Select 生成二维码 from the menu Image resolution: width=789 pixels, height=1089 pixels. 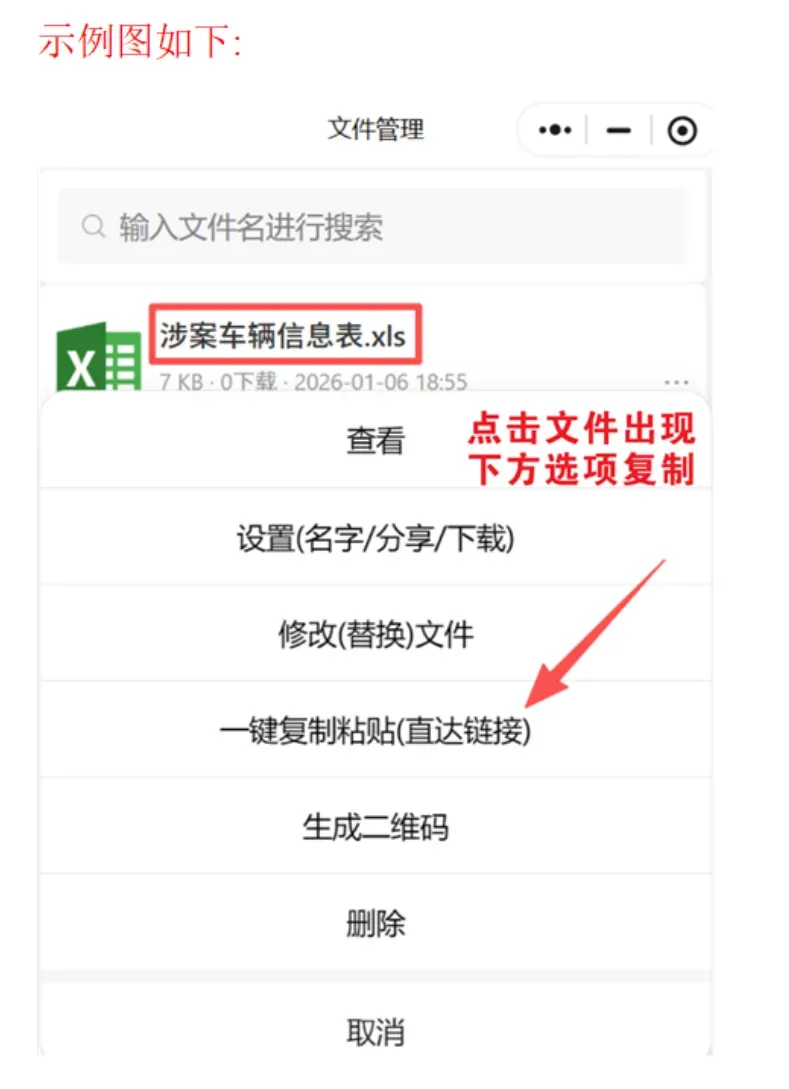[375, 827]
